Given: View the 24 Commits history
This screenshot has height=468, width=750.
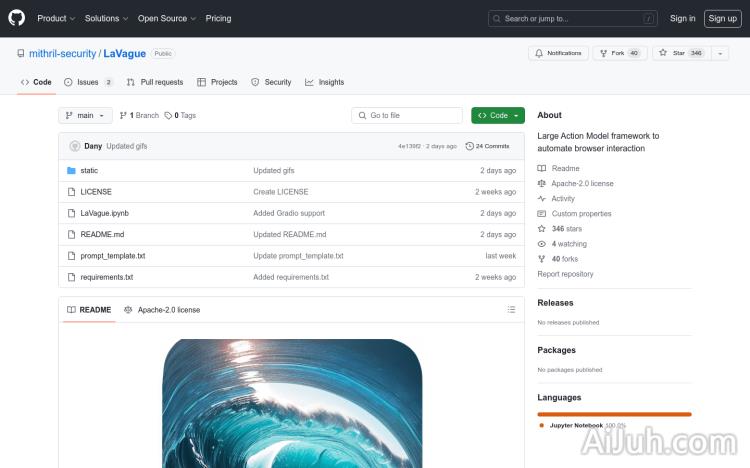Looking at the screenshot, I should 488,146.
